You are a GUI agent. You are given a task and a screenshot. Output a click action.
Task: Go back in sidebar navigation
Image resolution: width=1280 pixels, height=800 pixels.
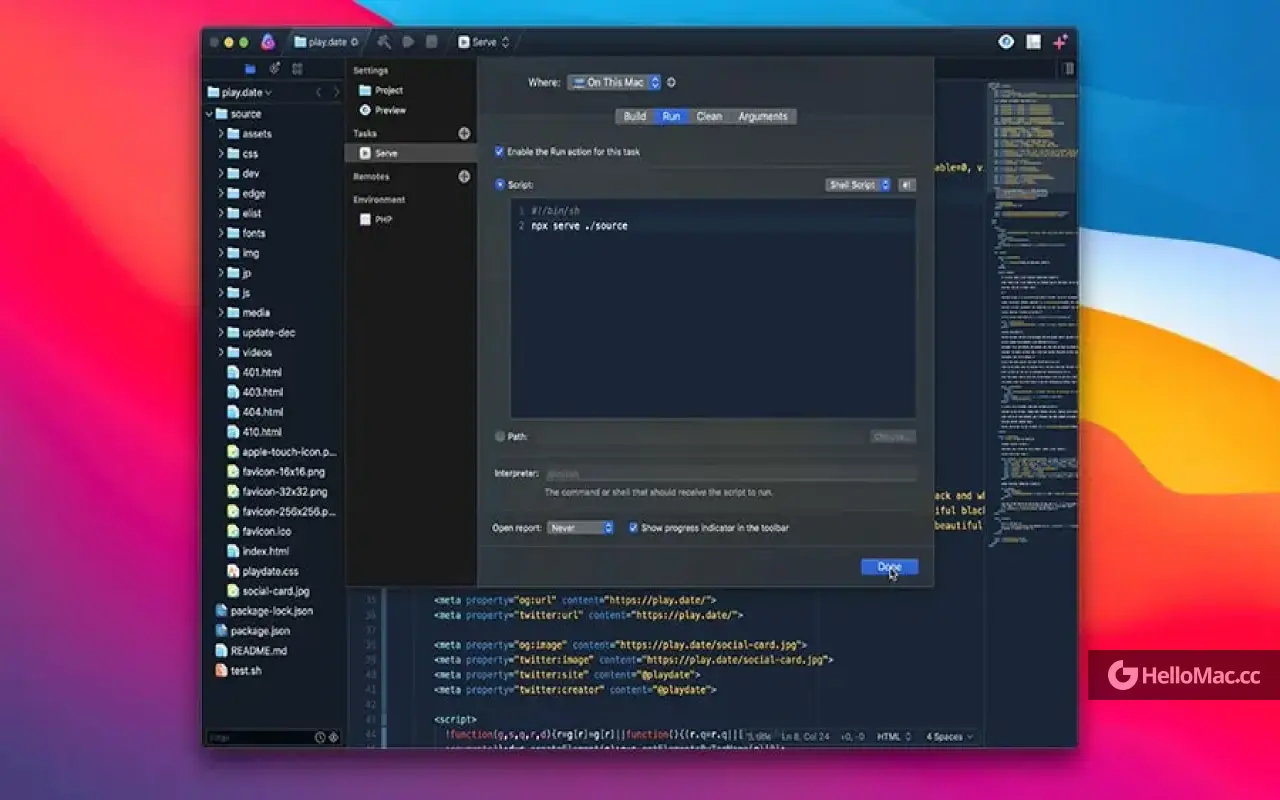tap(319, 92)
